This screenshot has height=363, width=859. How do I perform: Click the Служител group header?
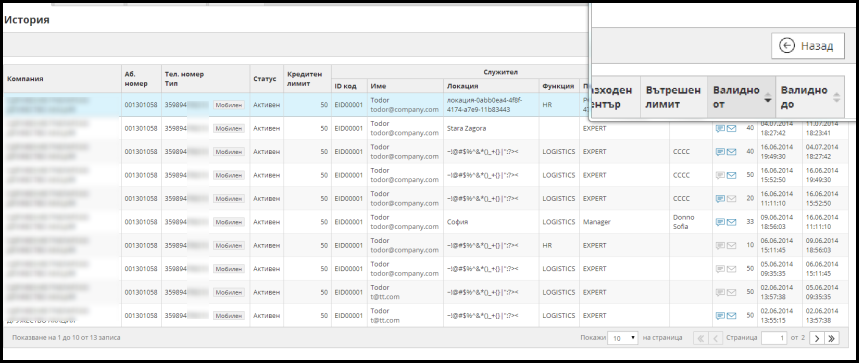point(500,72)
